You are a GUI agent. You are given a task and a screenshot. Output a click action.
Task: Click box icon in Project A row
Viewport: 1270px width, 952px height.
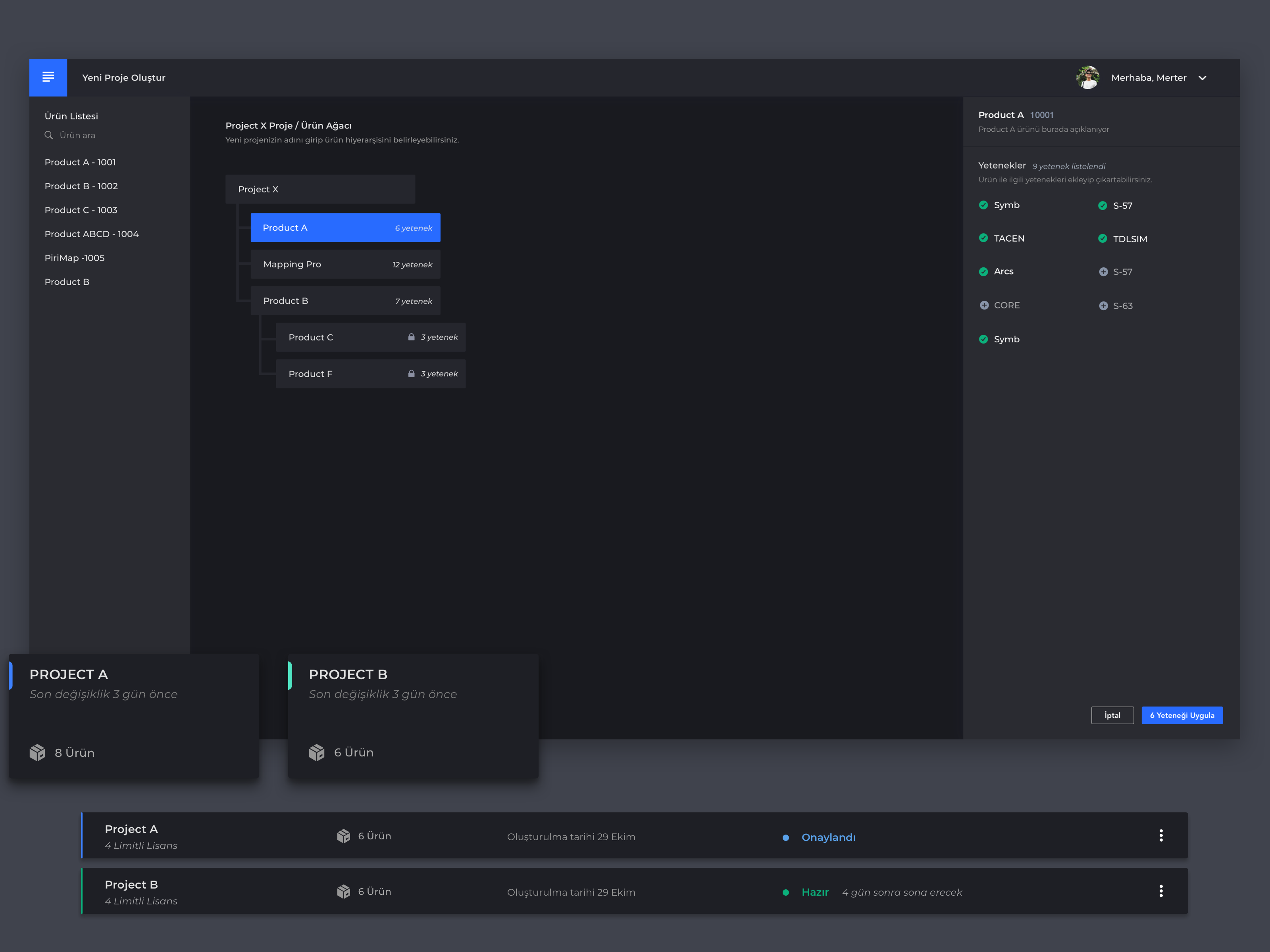point(343,836)
